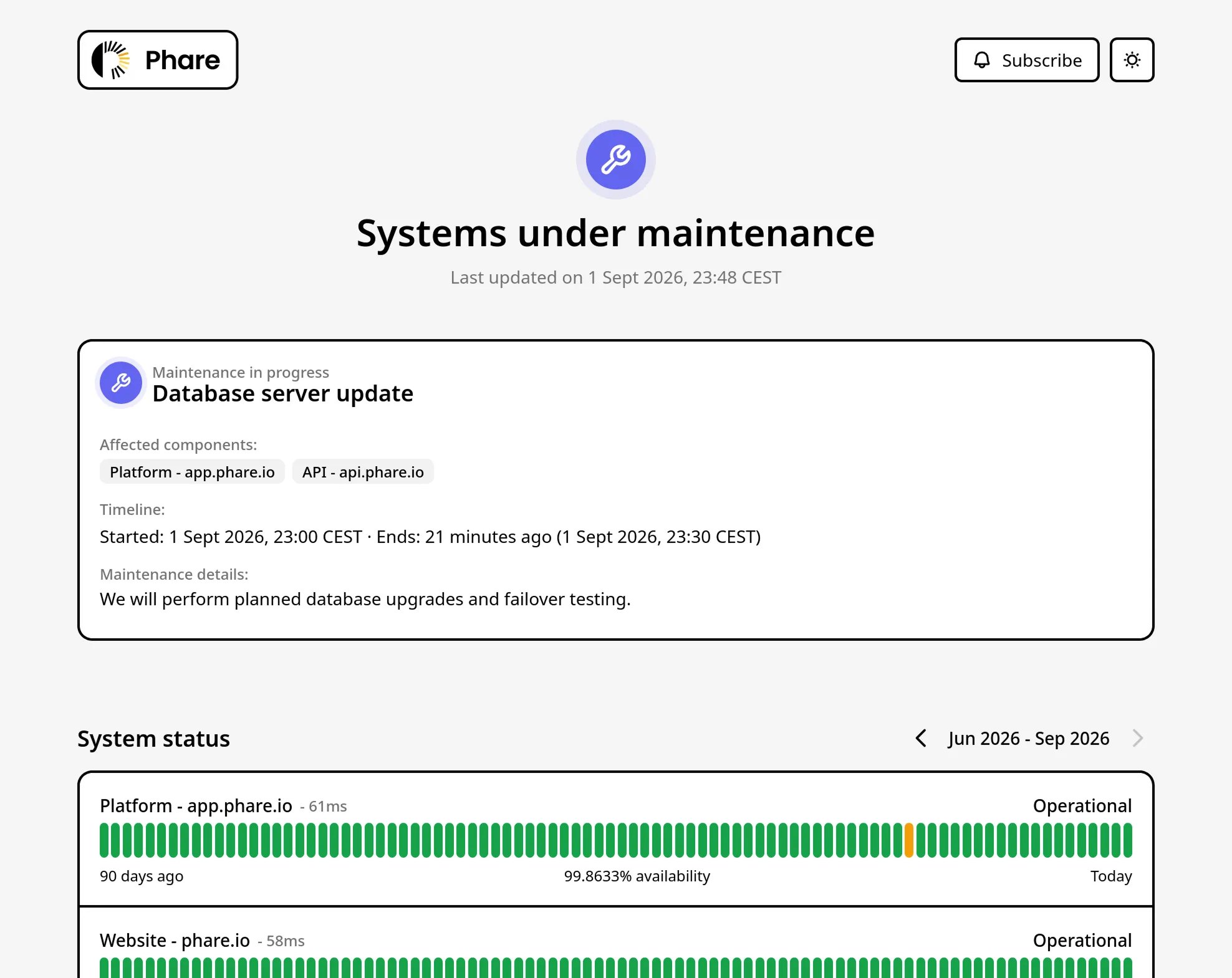This screenshot has width=1232, height=978.
Task: Open the Database server update maintenance title
Action: pyautogui.click(x=282, y=394)
